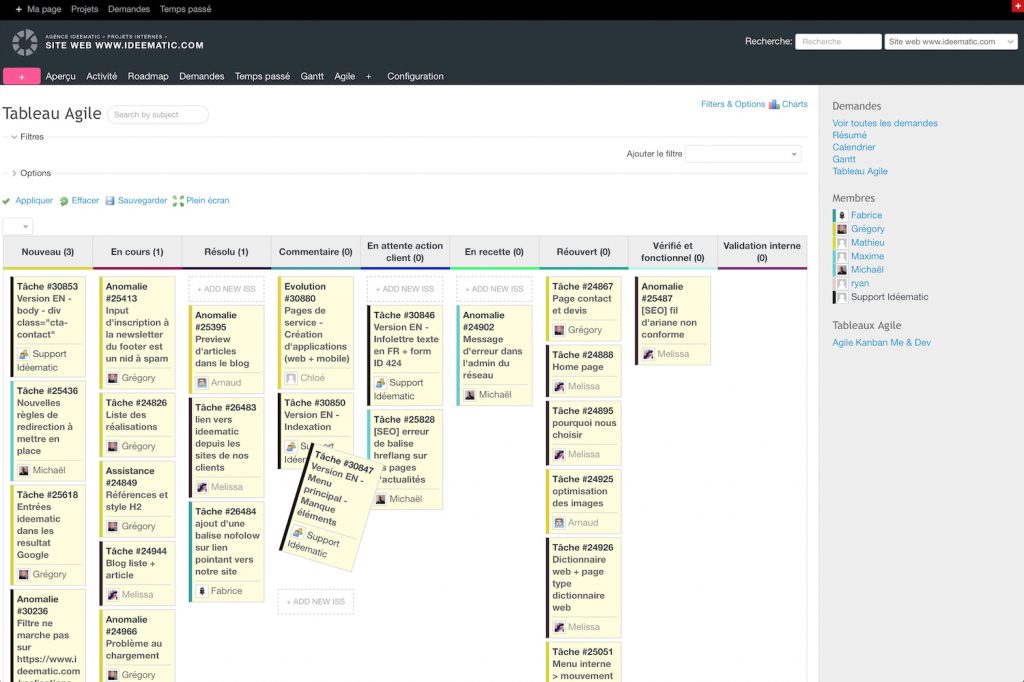The image size is (1024, 682).
Task: Open card Tâche #24888 Home page
Action: [x=583, y=371]
